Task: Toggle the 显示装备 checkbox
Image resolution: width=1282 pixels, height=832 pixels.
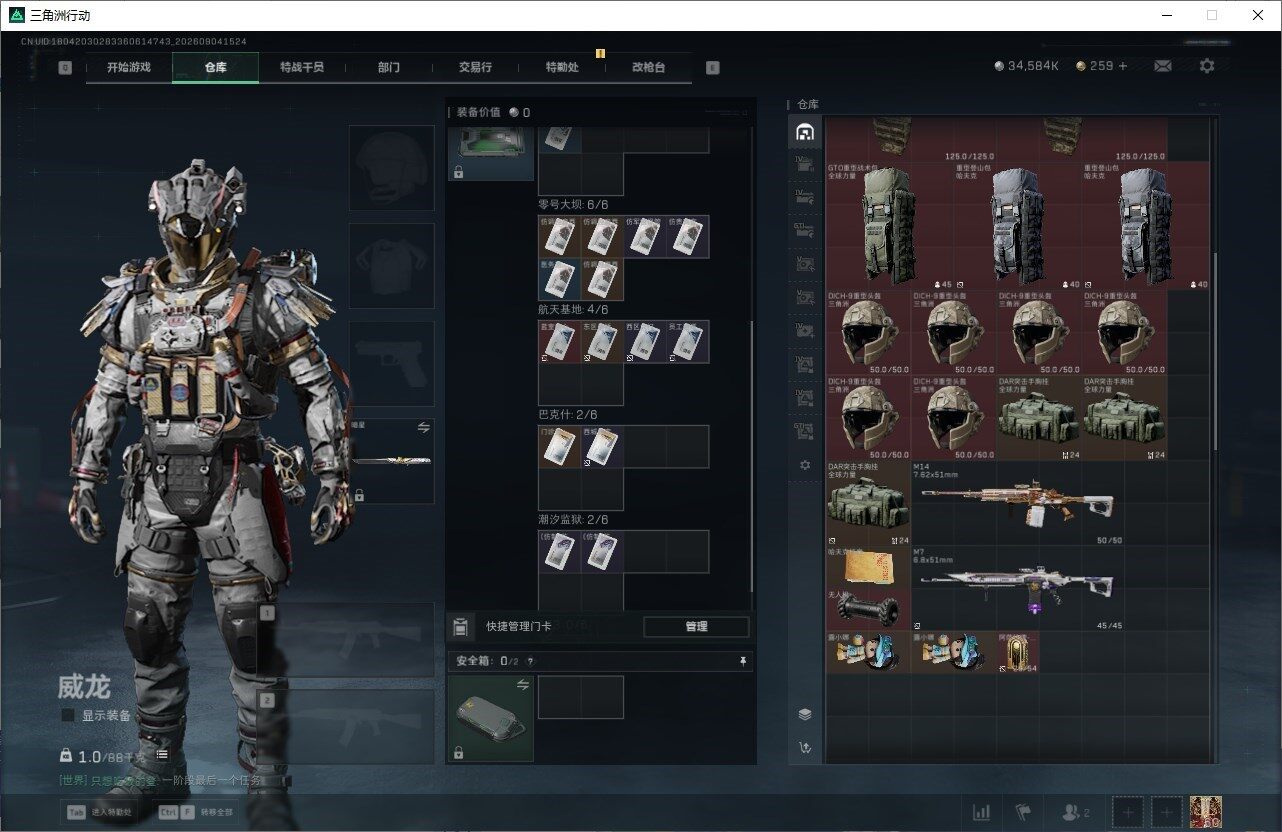Action: coord(68,715)
